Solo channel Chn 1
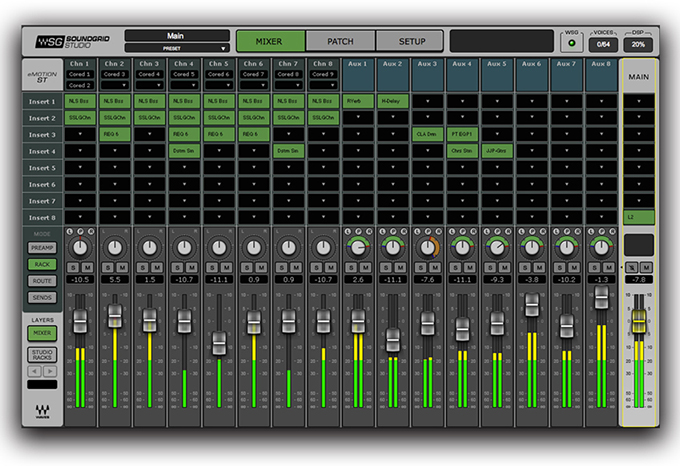 pos(73,267)
